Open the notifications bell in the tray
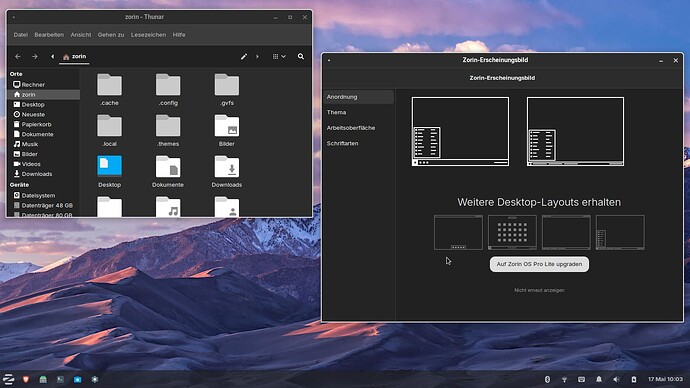 [x=599, y=379]
